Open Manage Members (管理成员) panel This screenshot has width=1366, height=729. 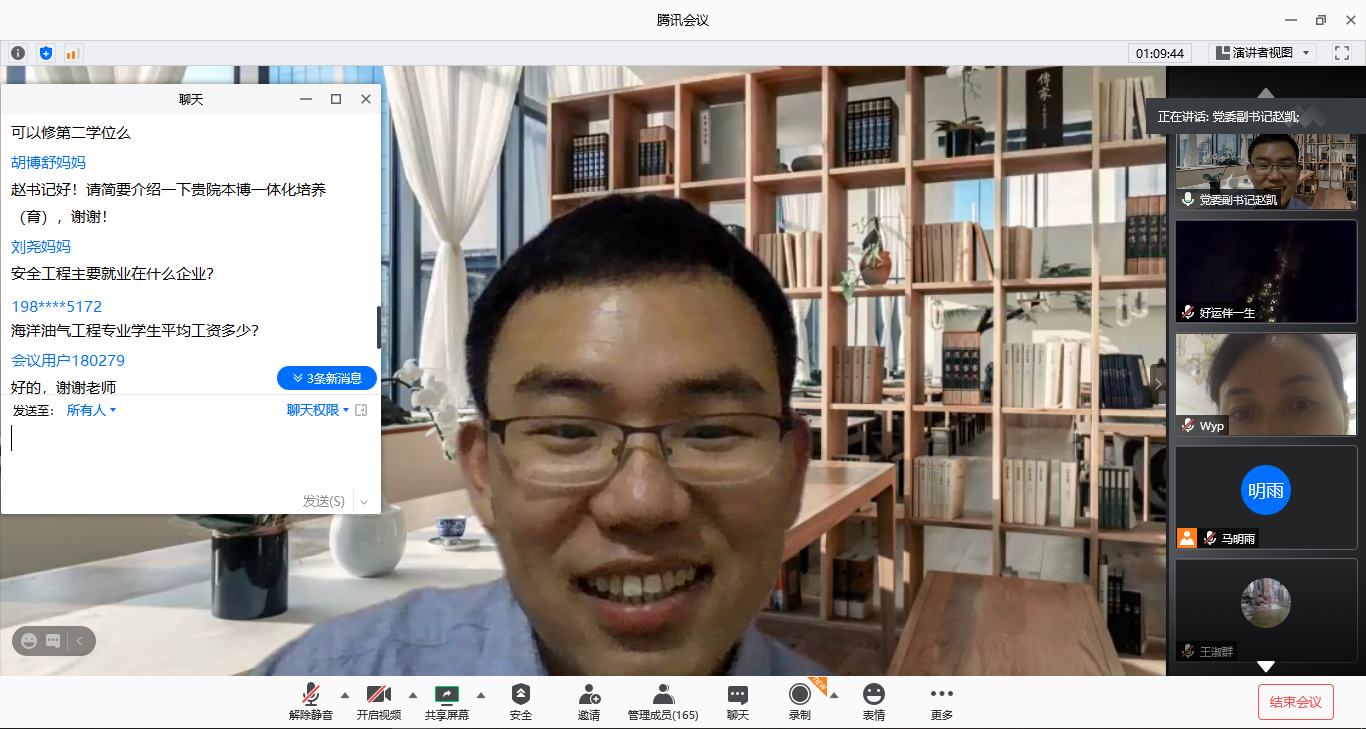(x=662, y=701)
